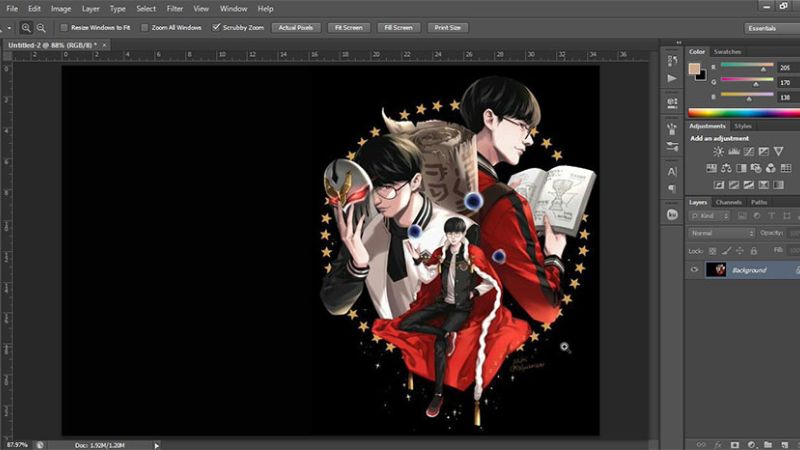Add a layer mask
This screenshot has width=800, height=450.
(x=735, y=445)
